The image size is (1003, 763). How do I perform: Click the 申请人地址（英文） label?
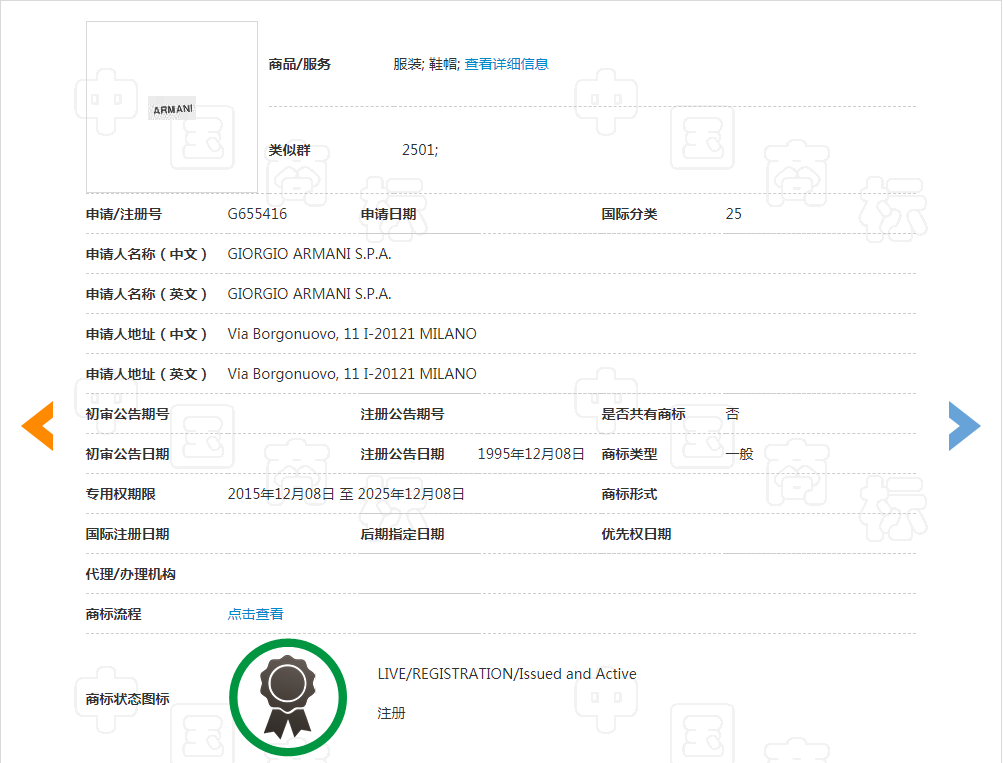(146, 374)
